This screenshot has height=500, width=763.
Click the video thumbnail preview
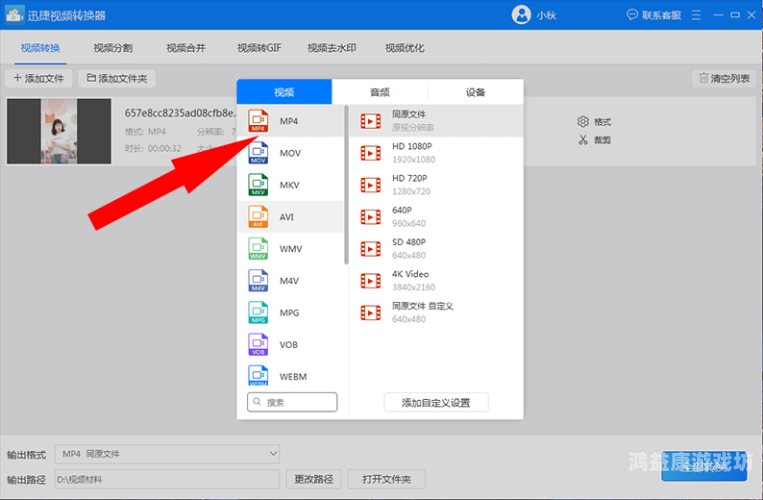tap(59, 131)
